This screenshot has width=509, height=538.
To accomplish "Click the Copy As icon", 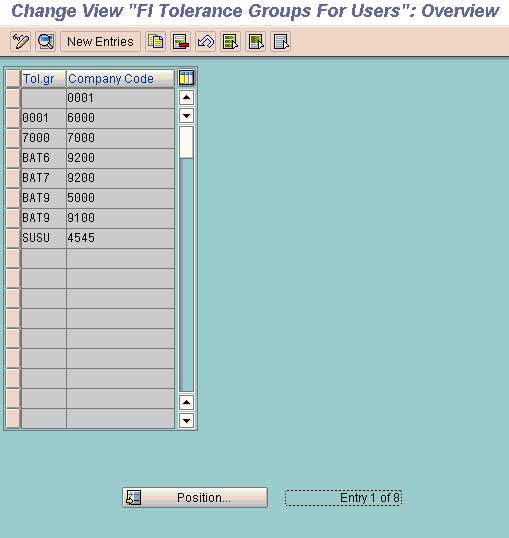I will click(x=156, y=42).
